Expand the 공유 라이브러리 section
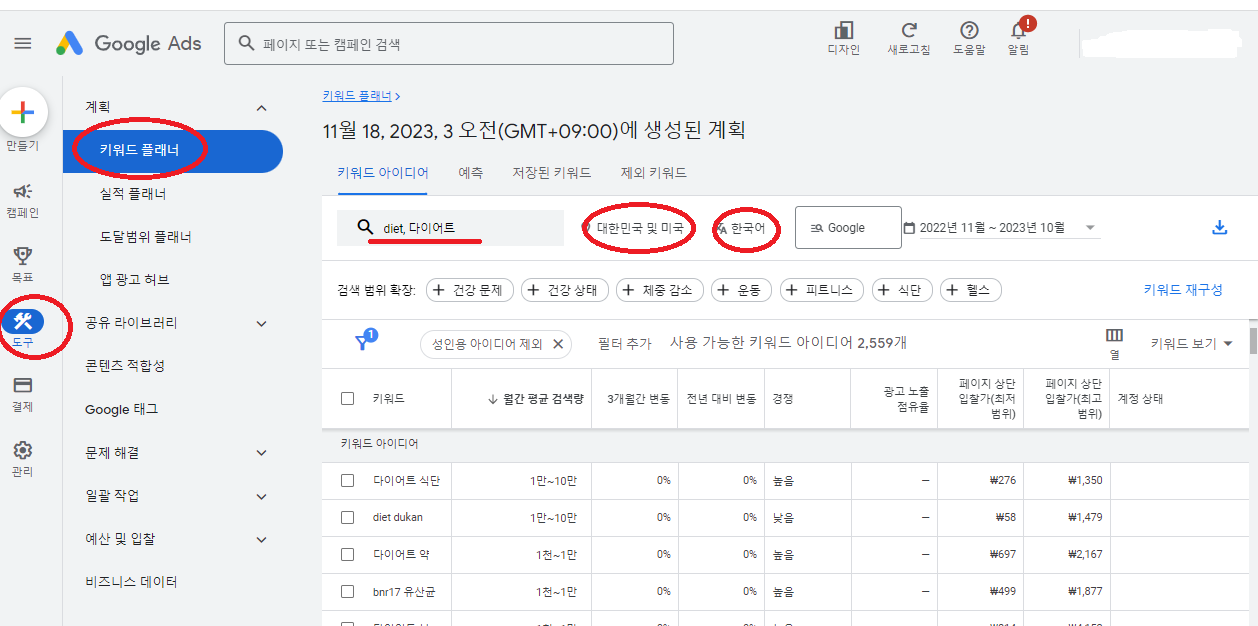 point(262,323)
